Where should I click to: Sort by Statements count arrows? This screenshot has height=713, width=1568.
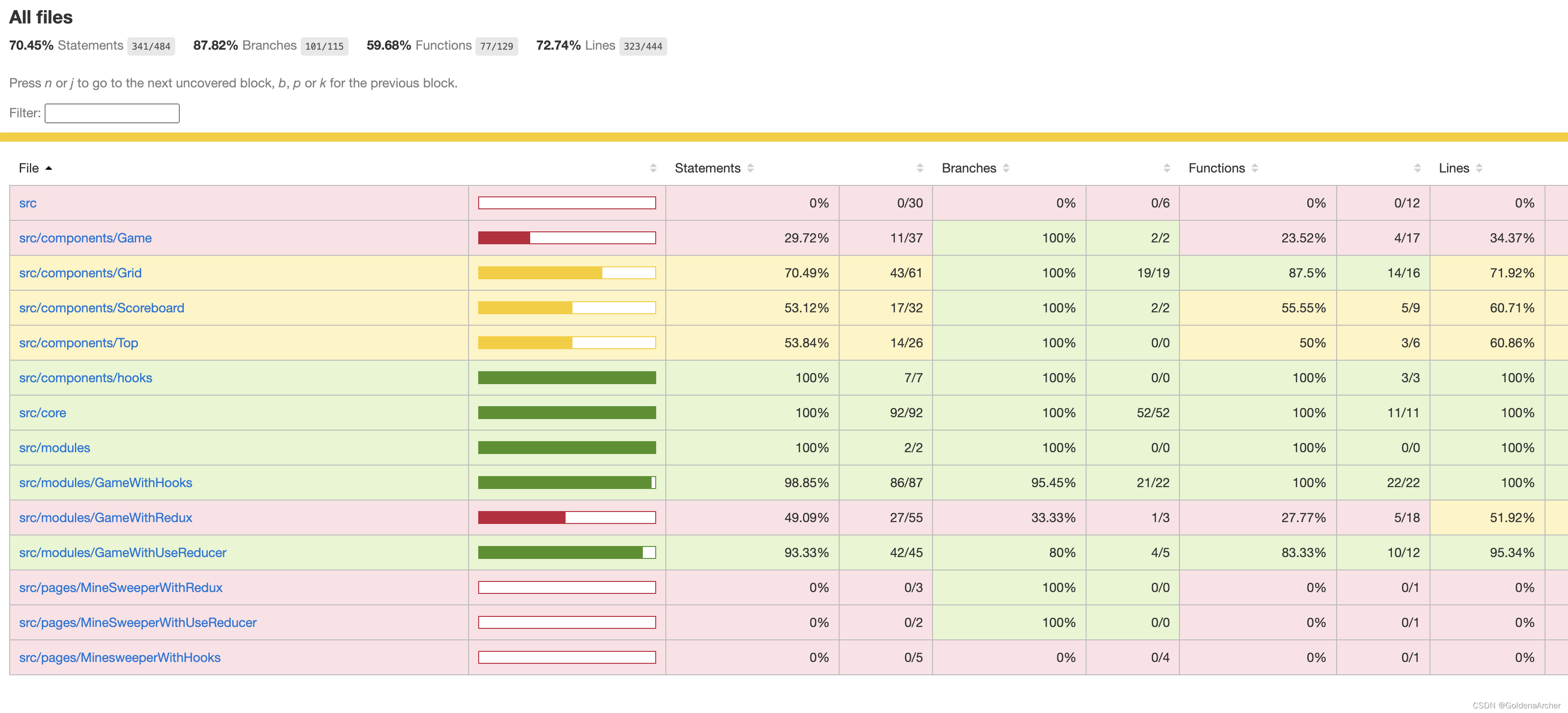920,168
